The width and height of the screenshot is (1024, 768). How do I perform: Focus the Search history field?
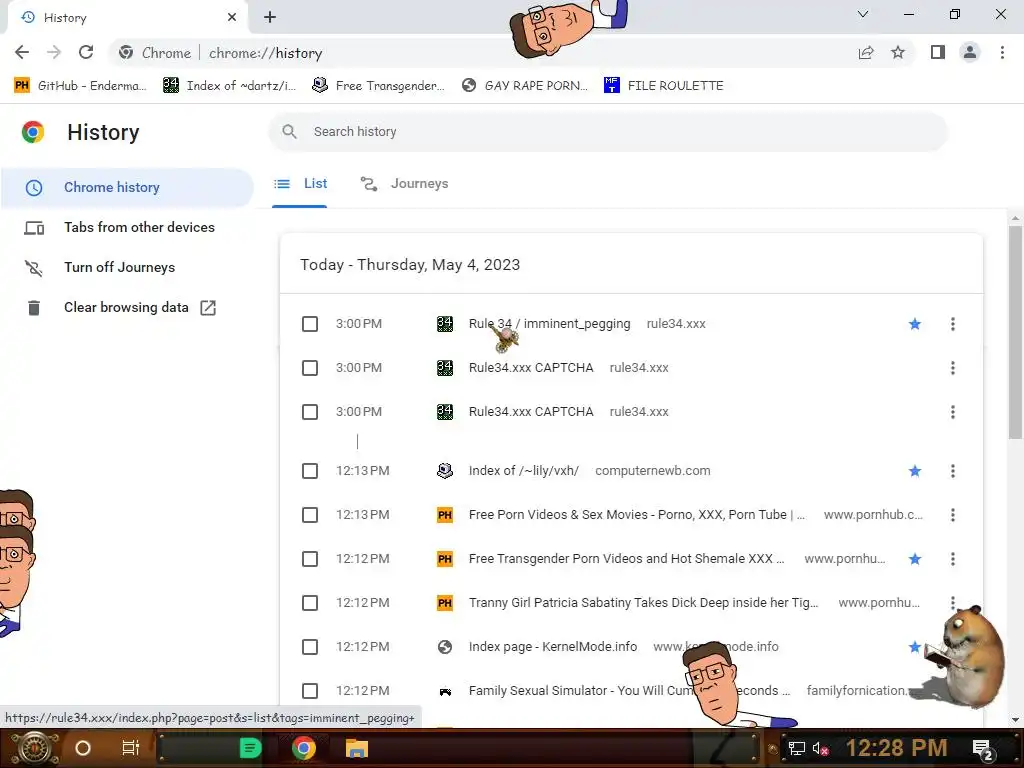pyautogui.click(x=608, y=132)
